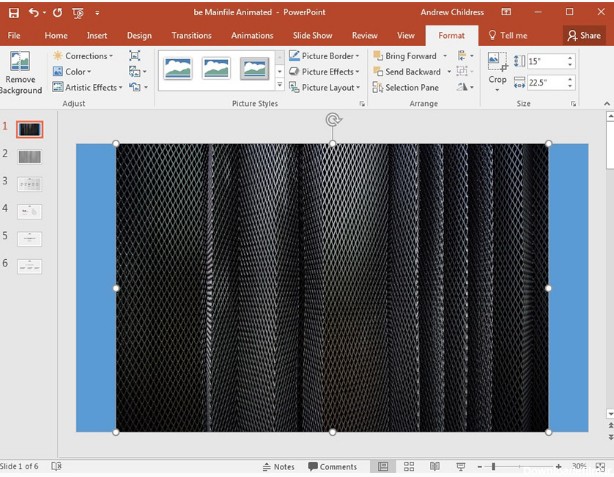
Task: Select the Crop tool icon
Action: [497, 66]
